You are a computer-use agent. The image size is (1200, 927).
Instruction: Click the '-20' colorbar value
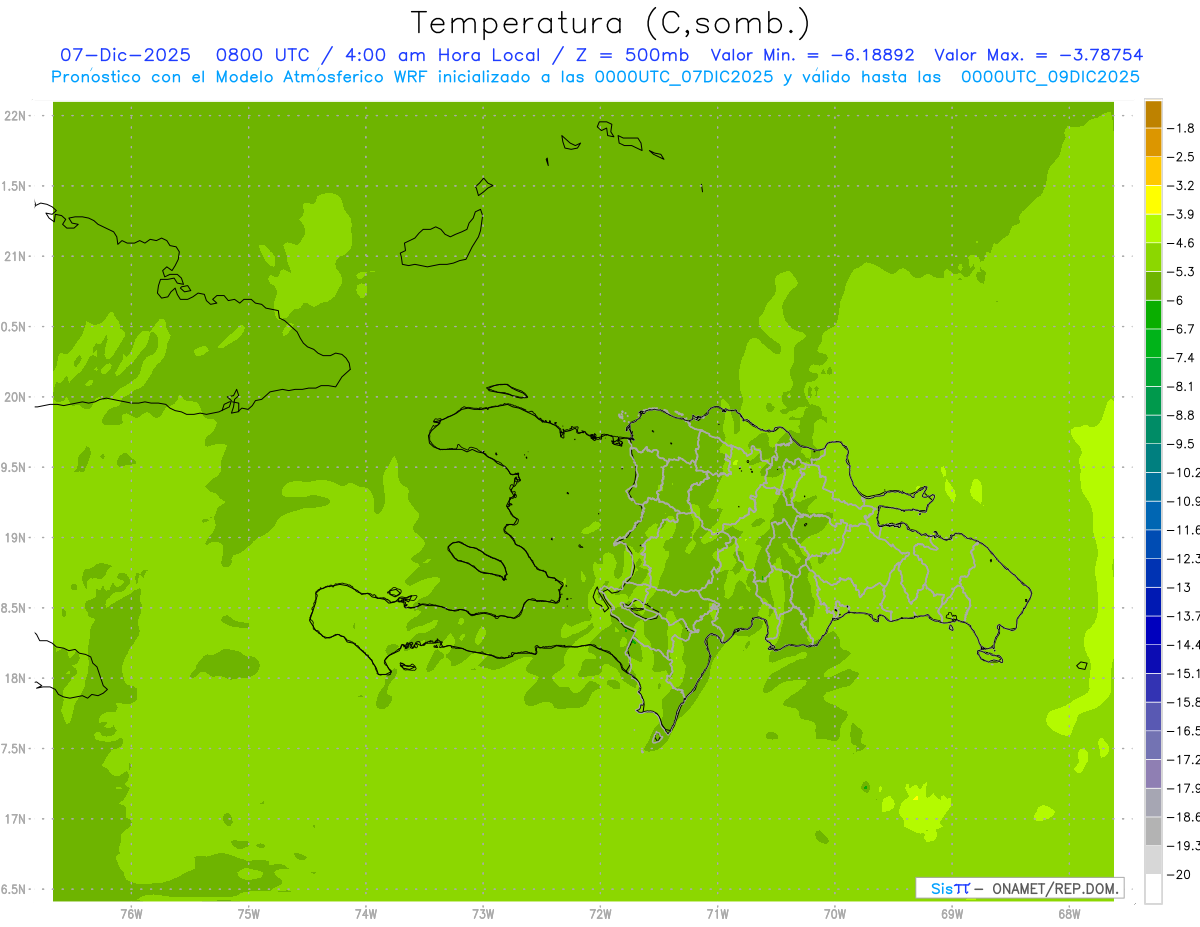click(x=1178, y=875)
